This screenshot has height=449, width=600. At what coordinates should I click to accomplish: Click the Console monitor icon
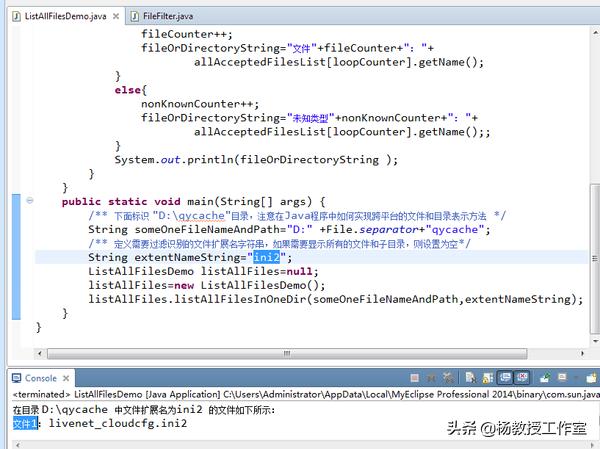pos(16,378)
